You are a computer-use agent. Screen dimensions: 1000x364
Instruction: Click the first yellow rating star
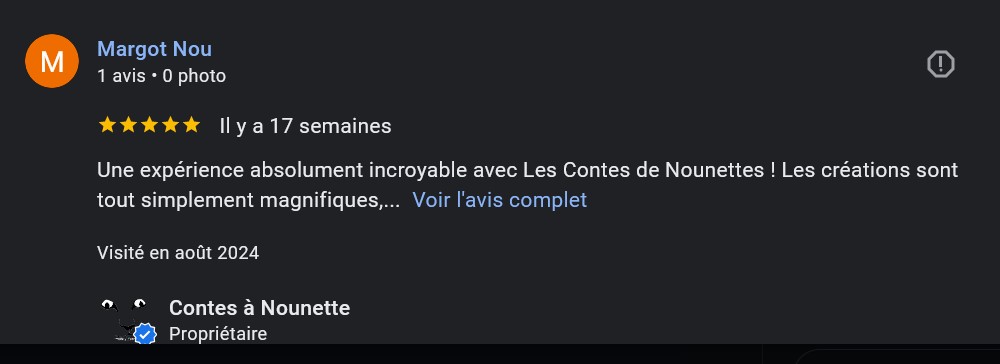click(x=107, y=125)
